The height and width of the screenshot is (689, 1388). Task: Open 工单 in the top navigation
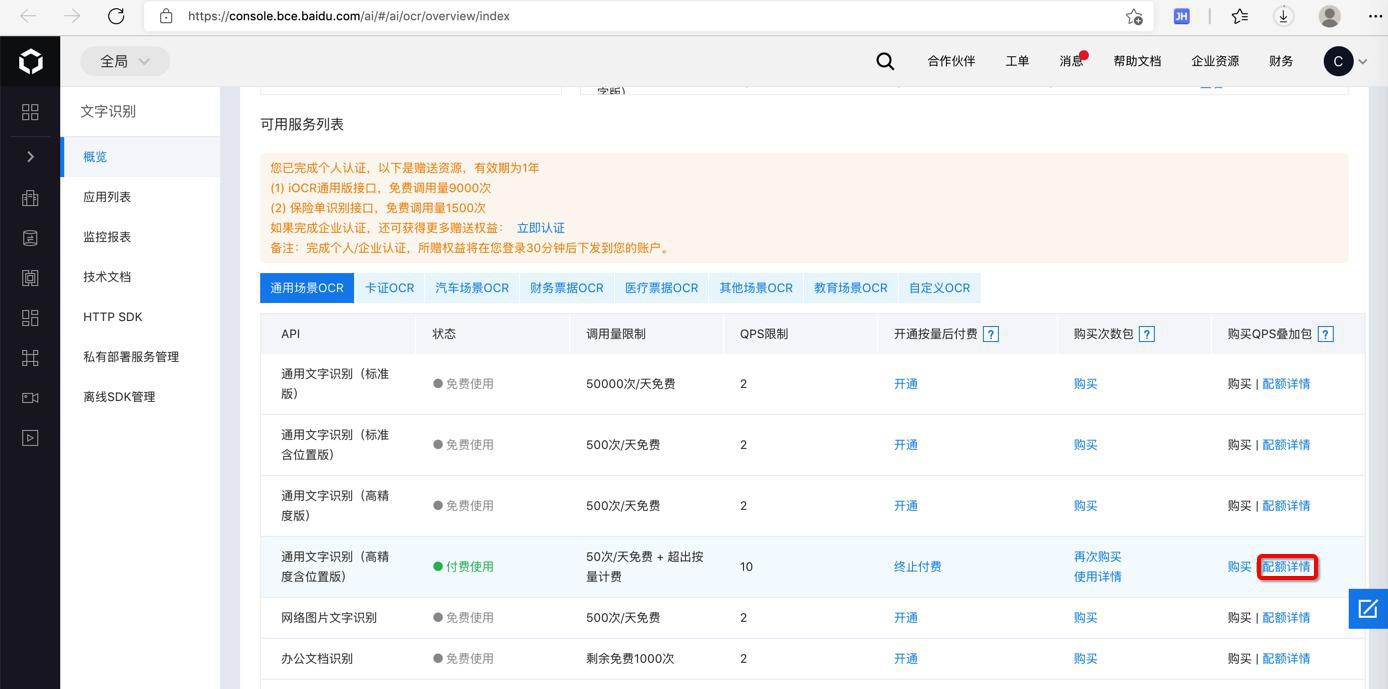tap(1017, 61)
